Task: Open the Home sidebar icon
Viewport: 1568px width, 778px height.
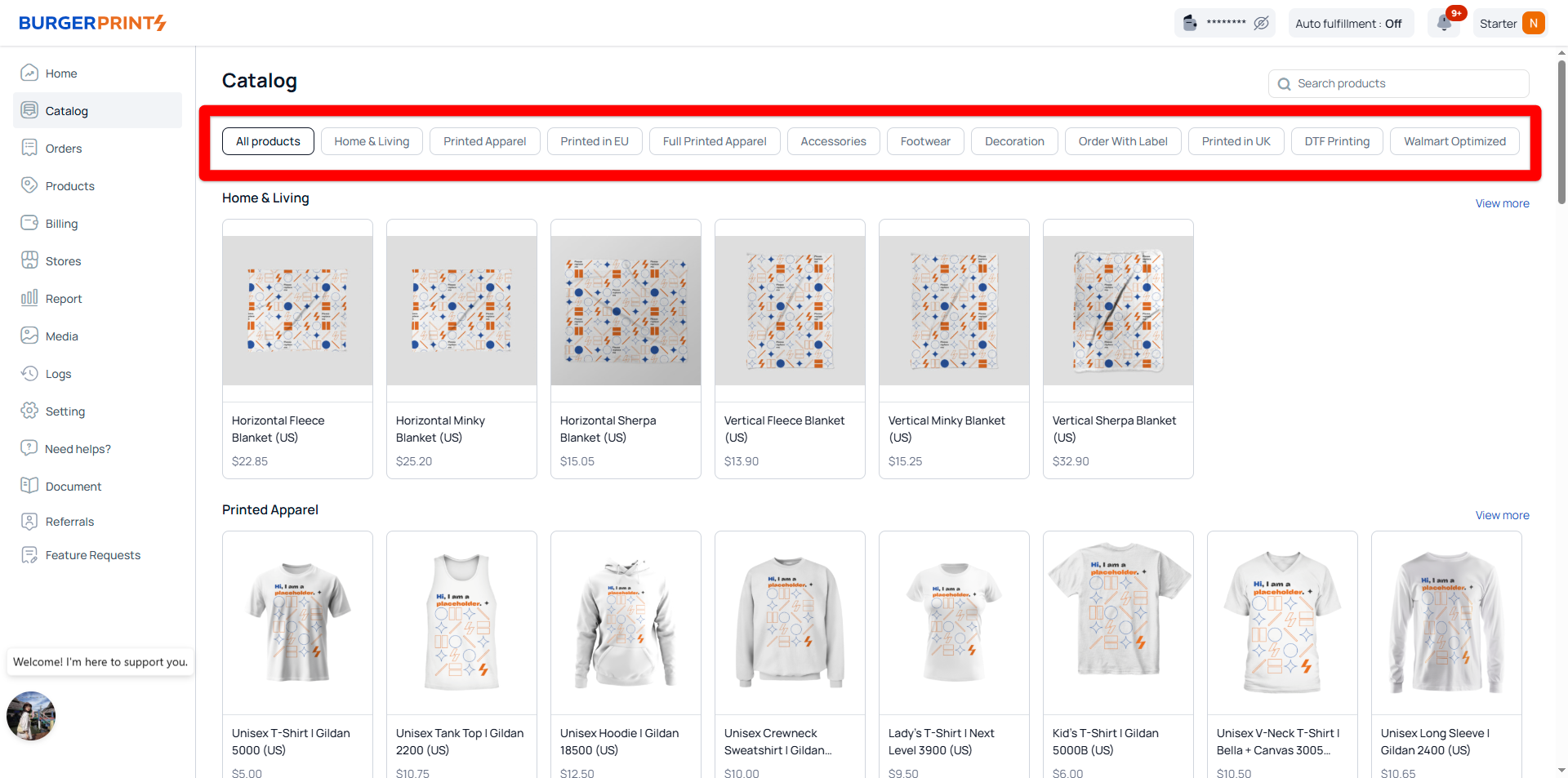Action: click(x=29, y=73)
